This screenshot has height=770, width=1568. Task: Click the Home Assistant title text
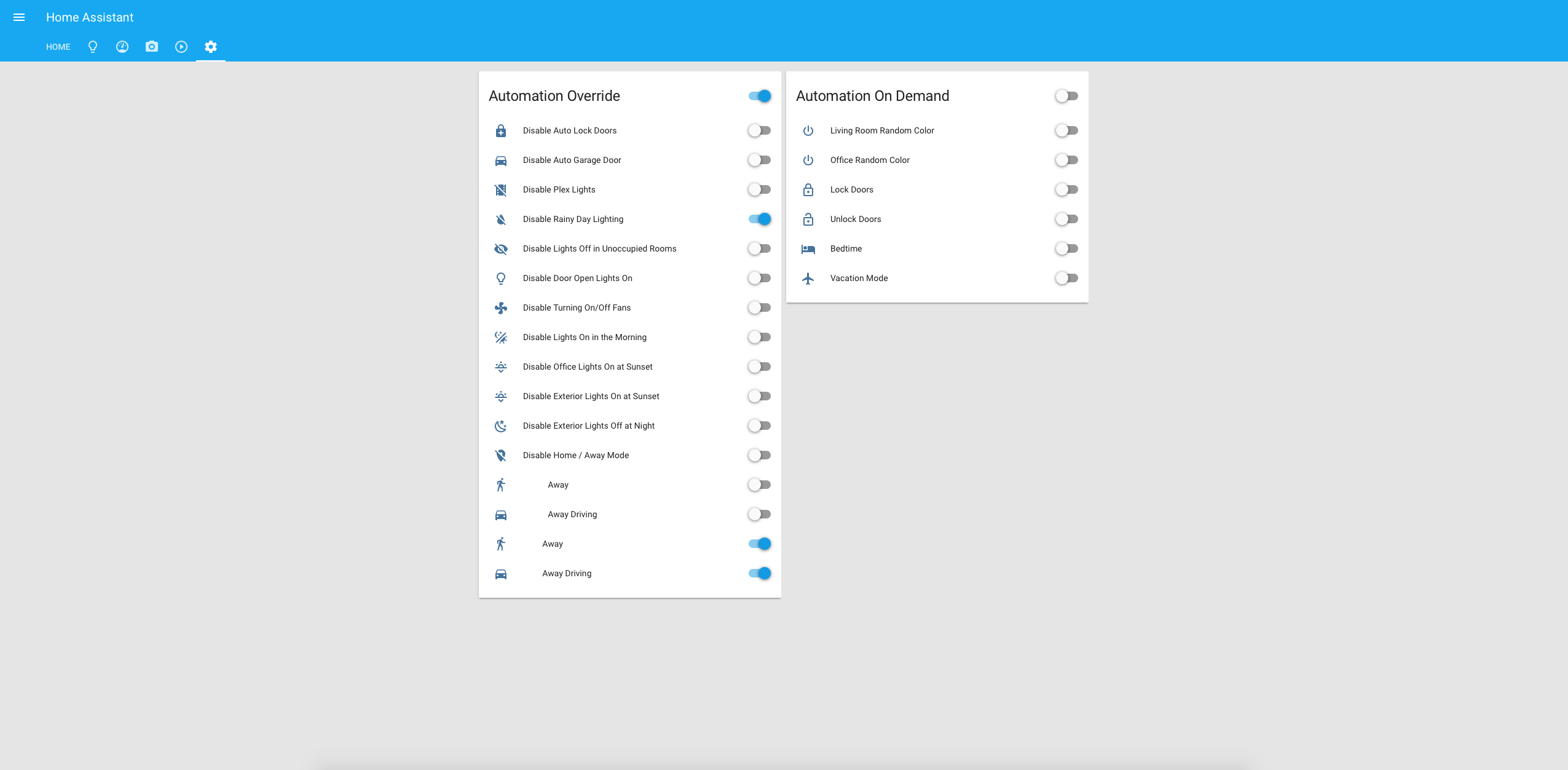(x=90, y=17)
